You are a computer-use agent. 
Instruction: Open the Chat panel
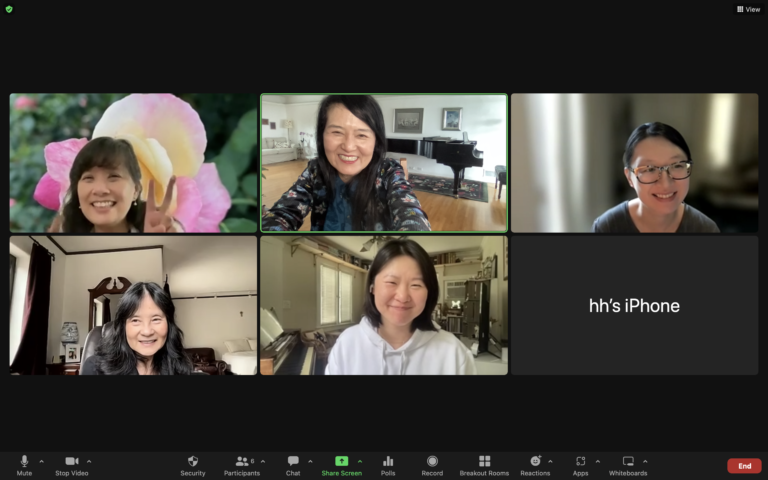point(293,465)
